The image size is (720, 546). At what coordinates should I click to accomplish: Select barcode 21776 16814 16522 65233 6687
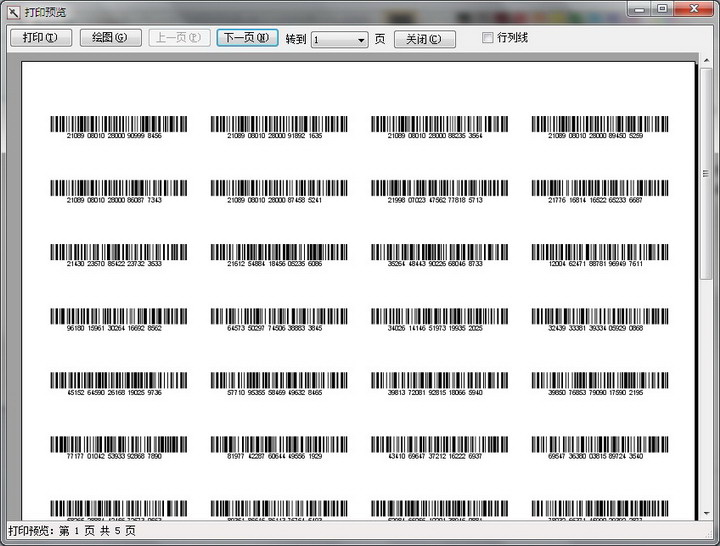(600, 191)
